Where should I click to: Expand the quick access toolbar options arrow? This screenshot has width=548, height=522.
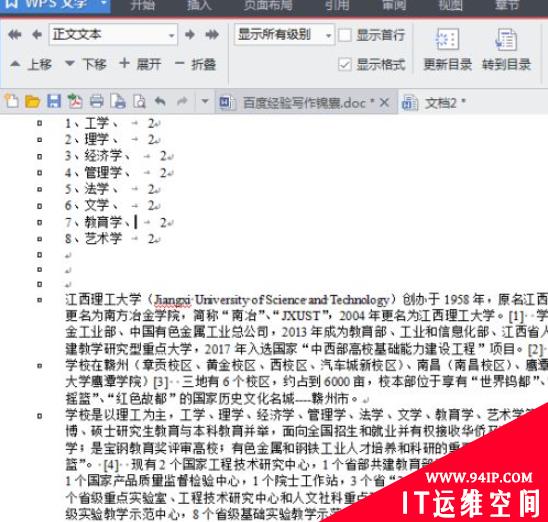point(205,102)
